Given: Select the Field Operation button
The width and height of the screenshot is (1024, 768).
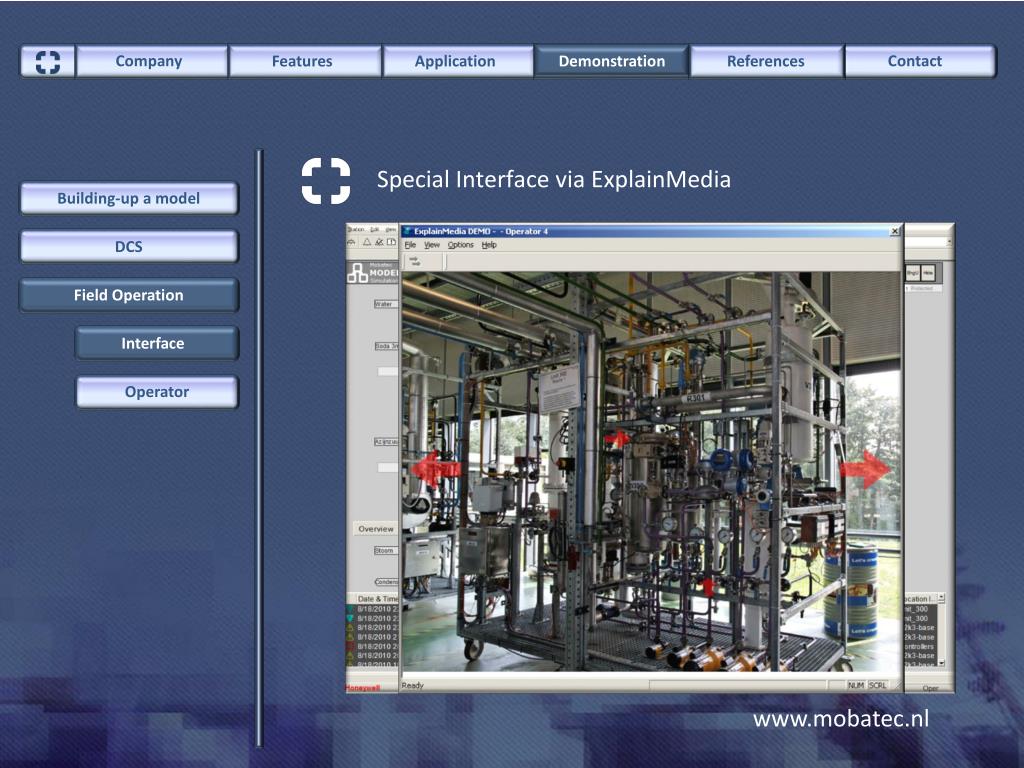Looking at the screenshot, I should pyautogui.click(x=129, y=295).
